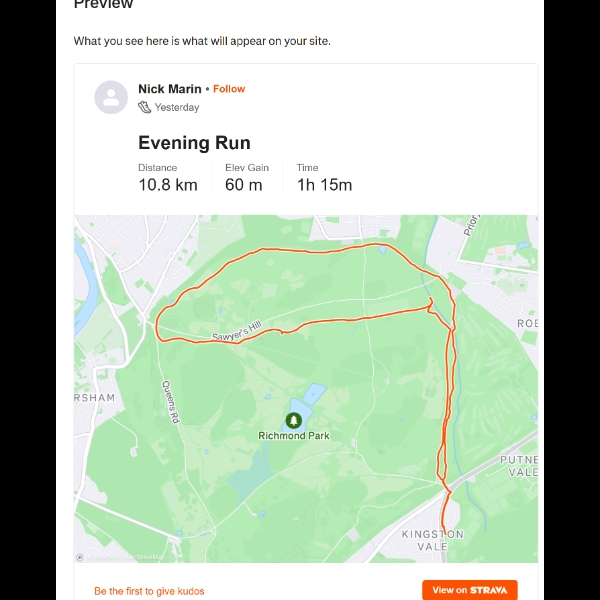Click Nick Marin's profile avatar
The image size is (600, 600).
click(111, 97)
